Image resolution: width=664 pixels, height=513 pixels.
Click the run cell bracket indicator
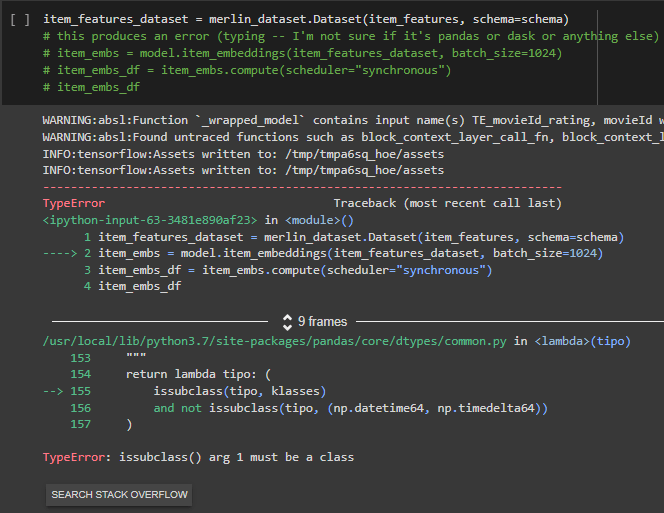pos(20,20)
